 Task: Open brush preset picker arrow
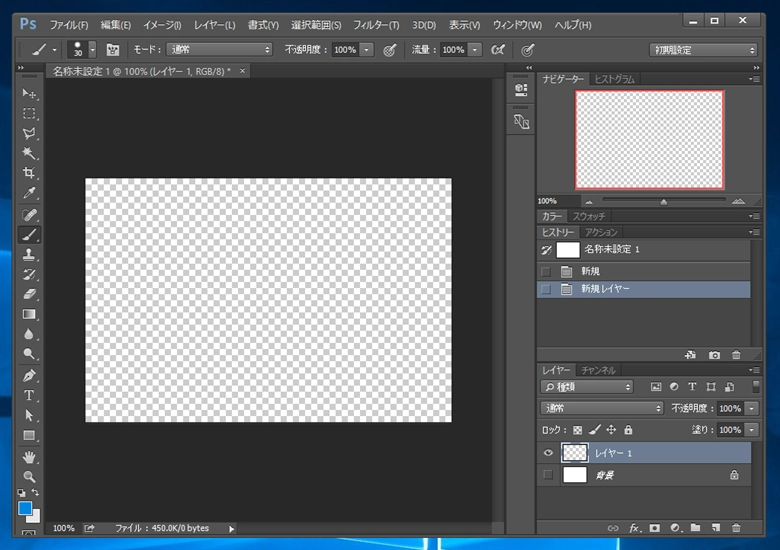click(x=93, y=50)
